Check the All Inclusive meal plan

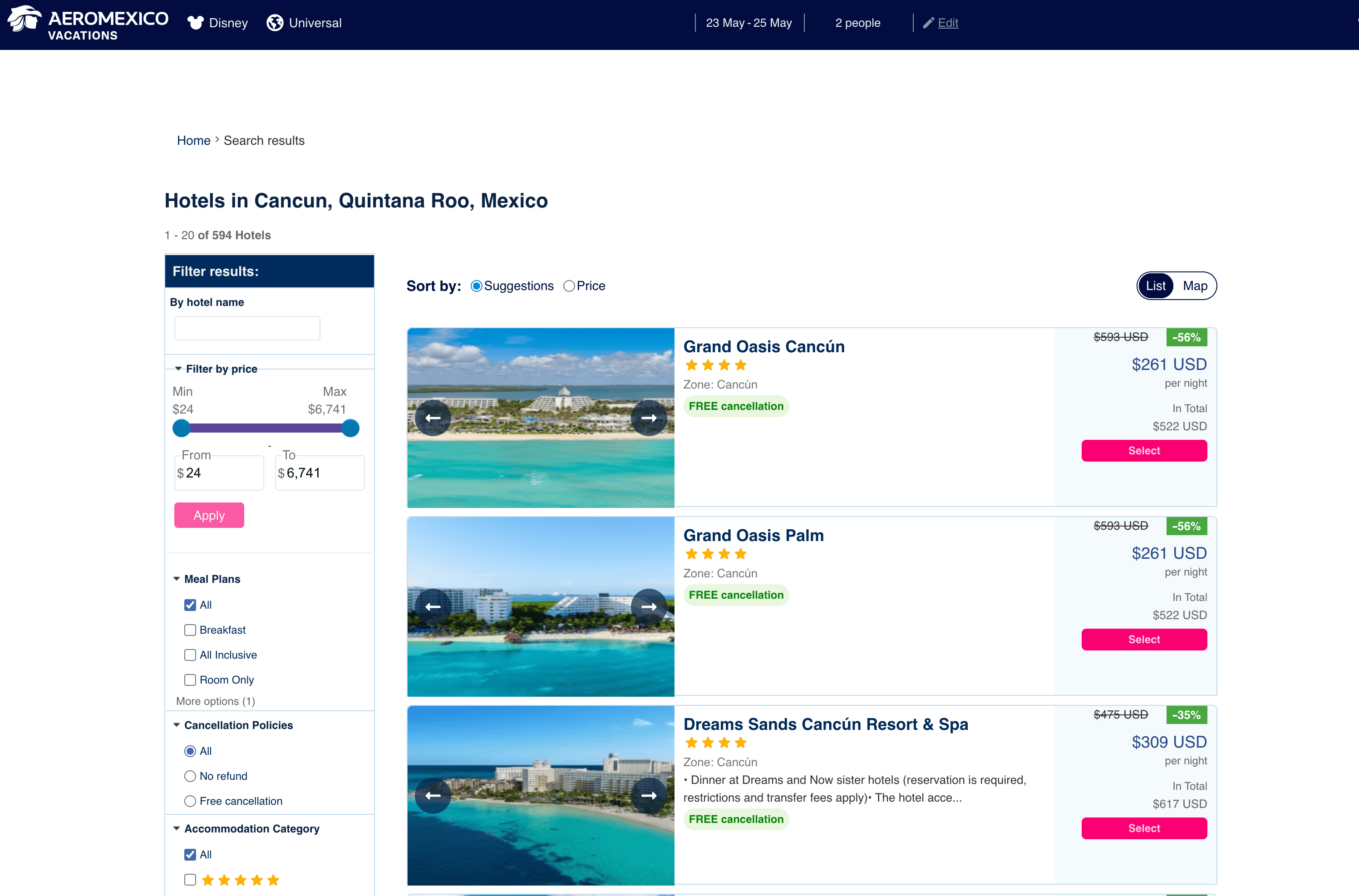tap(190, 655)
